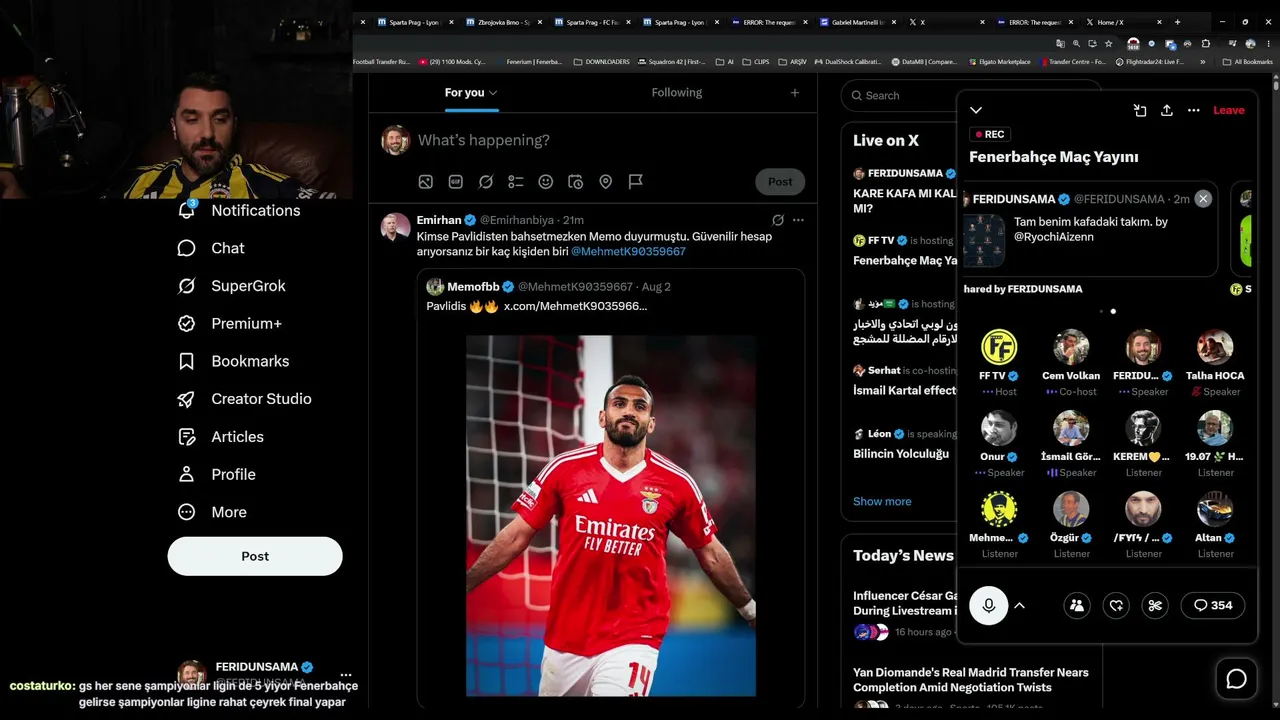
Task: Add a GIF to the new post
Action: pos(456,182)
